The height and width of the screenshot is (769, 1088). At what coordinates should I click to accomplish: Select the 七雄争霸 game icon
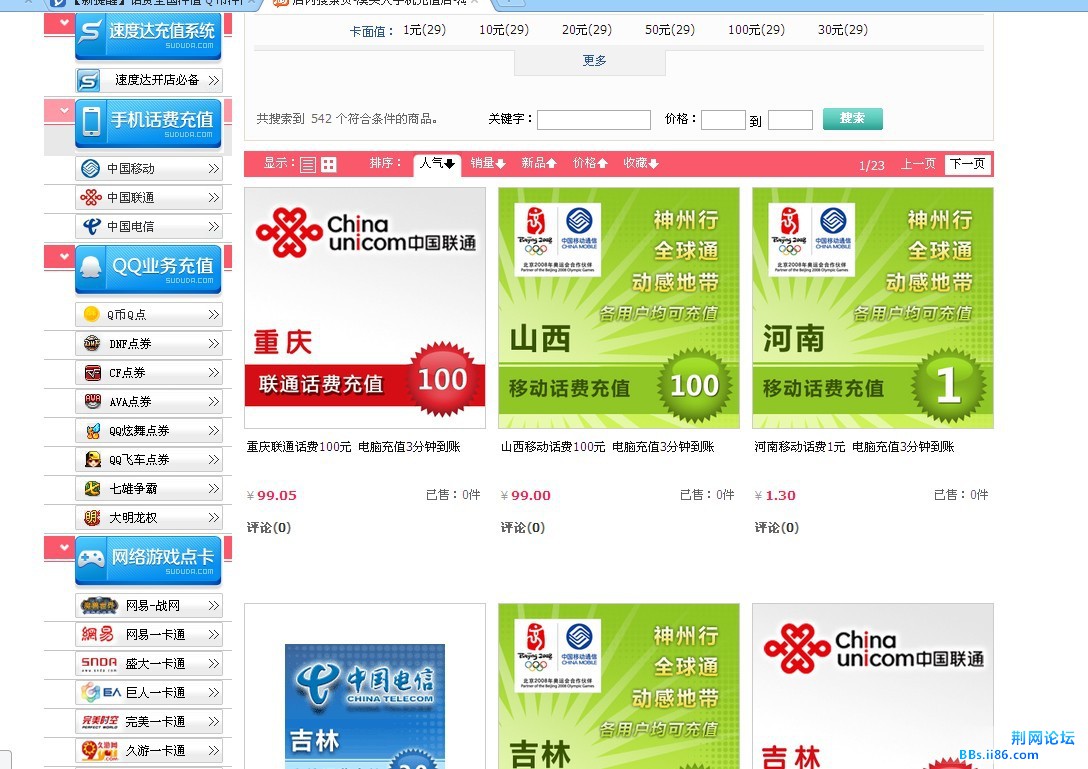(x=92, y=489)
